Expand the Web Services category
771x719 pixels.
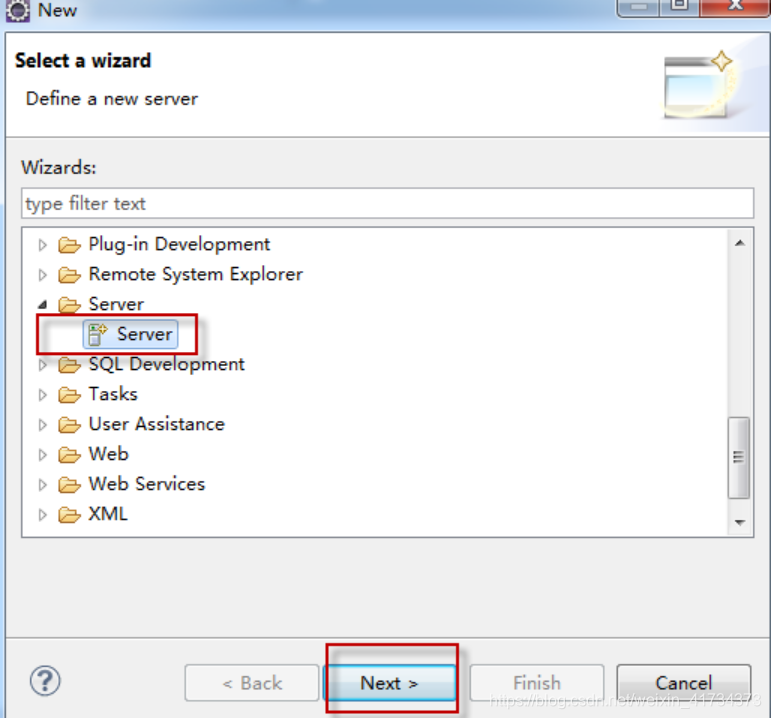[x=43, y=485]
